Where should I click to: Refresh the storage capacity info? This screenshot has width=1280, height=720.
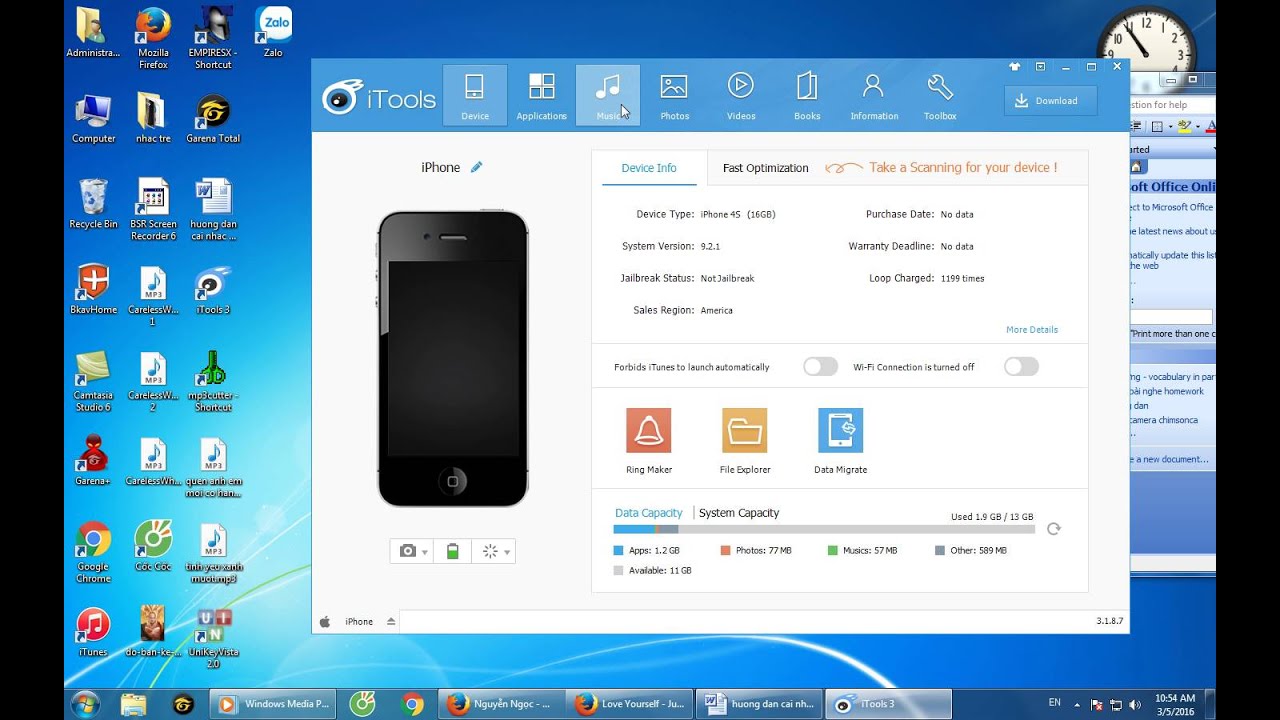[1053, 529]
